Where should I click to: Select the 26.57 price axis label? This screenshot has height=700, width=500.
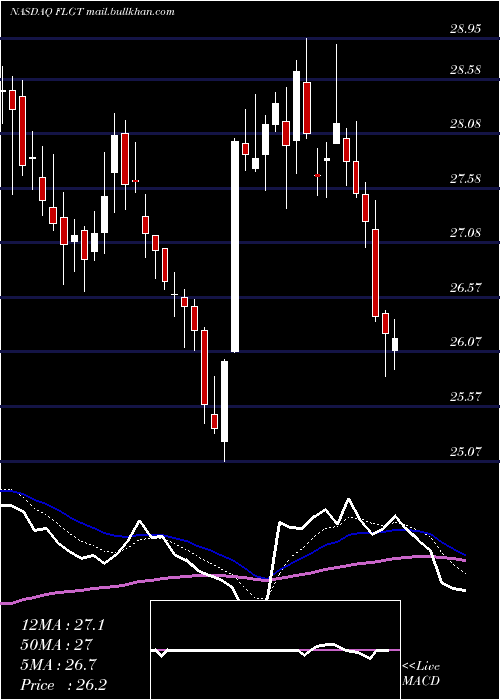465,288
